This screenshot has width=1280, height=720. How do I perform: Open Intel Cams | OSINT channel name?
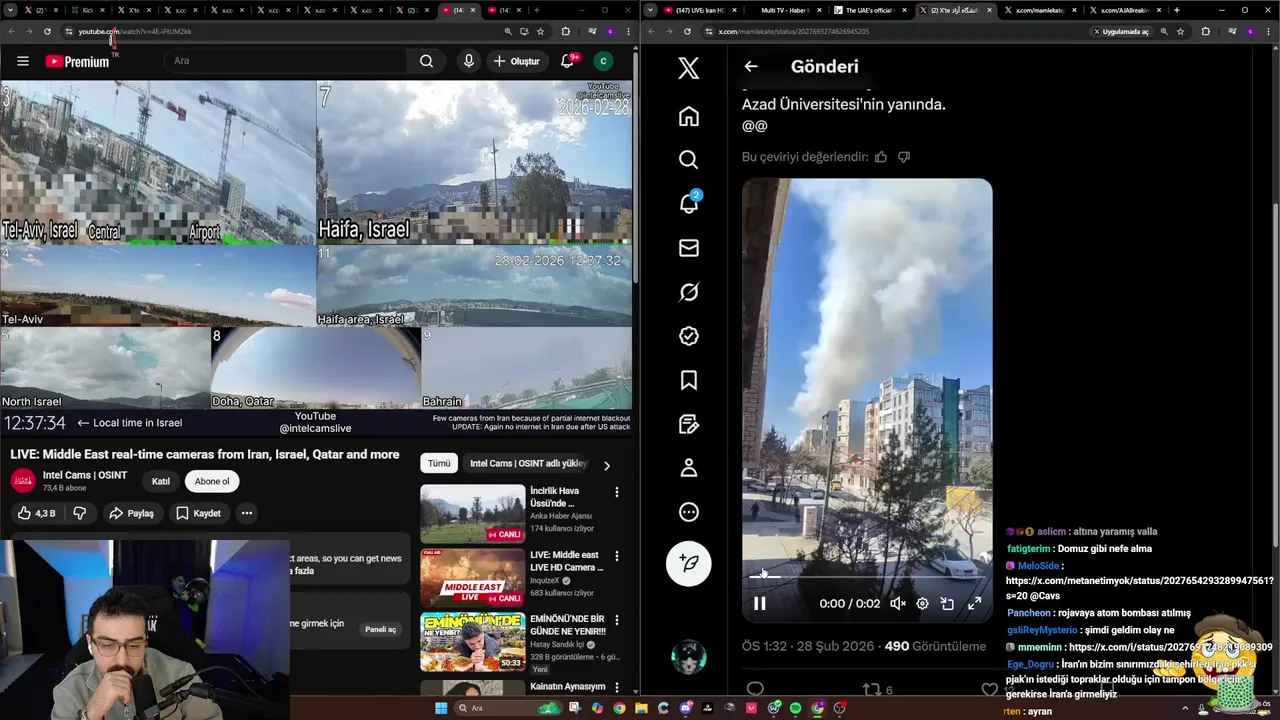[85, 475]
